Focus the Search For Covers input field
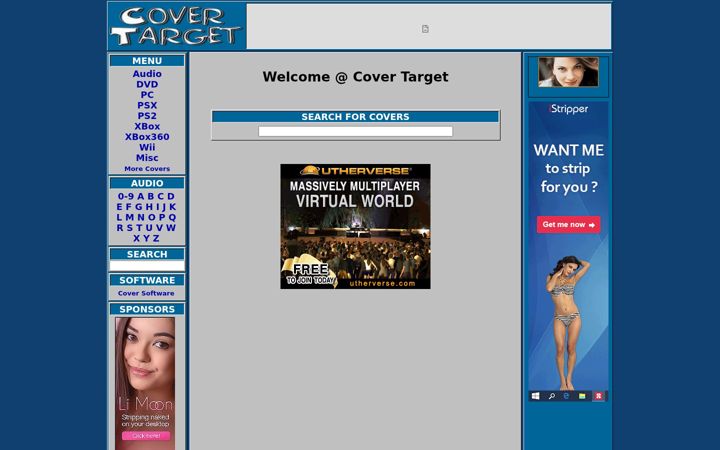This screenshot has width=720, height=450. [355, 132]
